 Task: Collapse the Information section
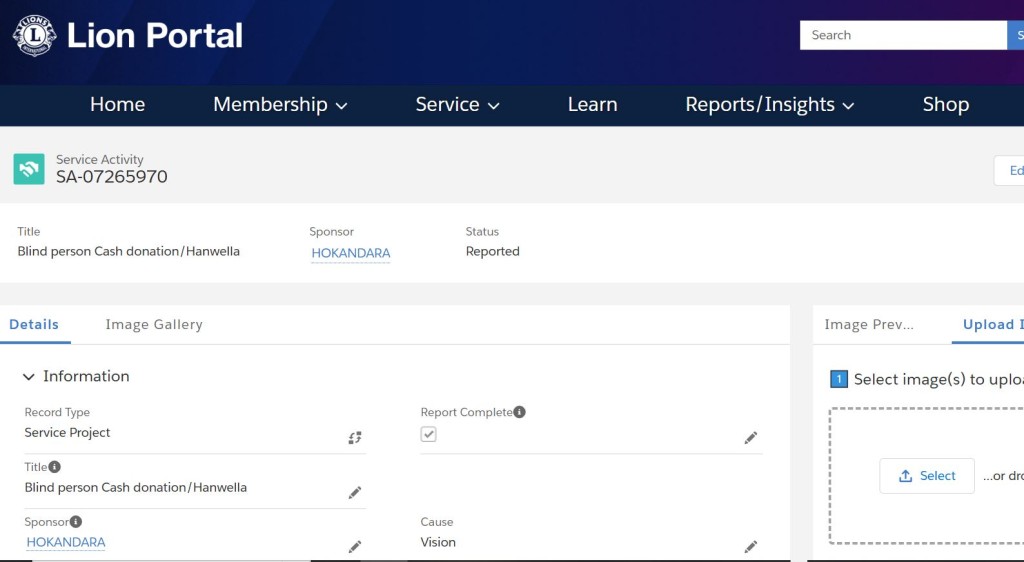tap(29, 377)
